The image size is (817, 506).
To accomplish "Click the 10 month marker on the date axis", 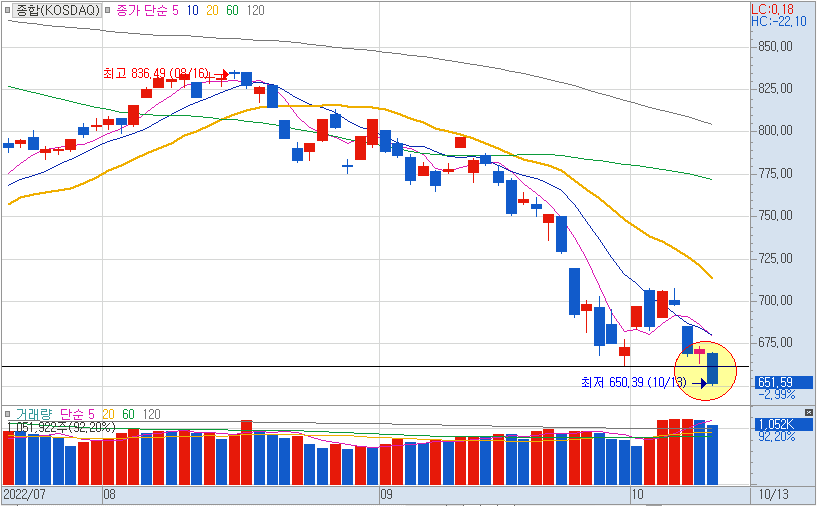I will click(x=638, y=494).
